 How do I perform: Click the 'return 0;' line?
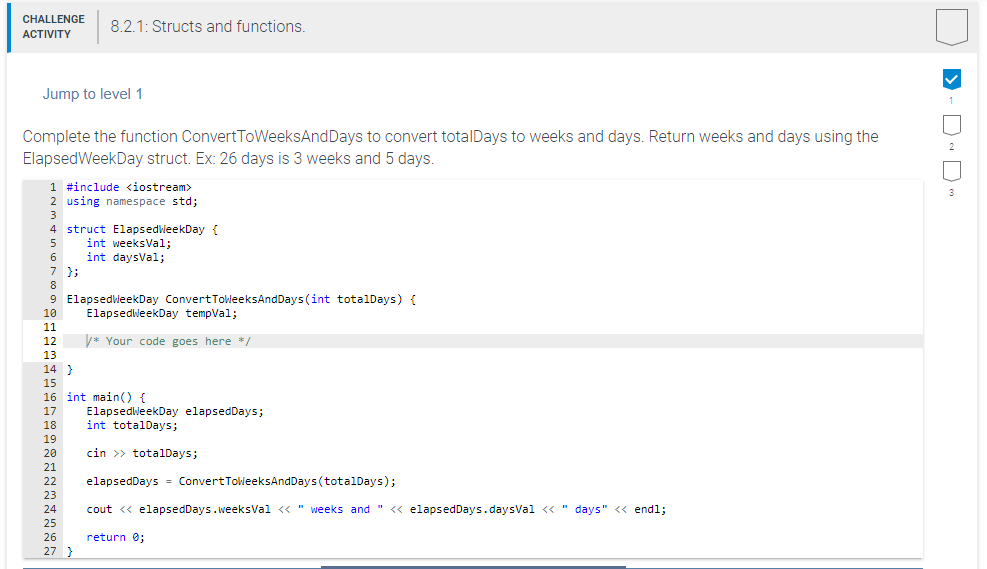(x=115, y=538)
